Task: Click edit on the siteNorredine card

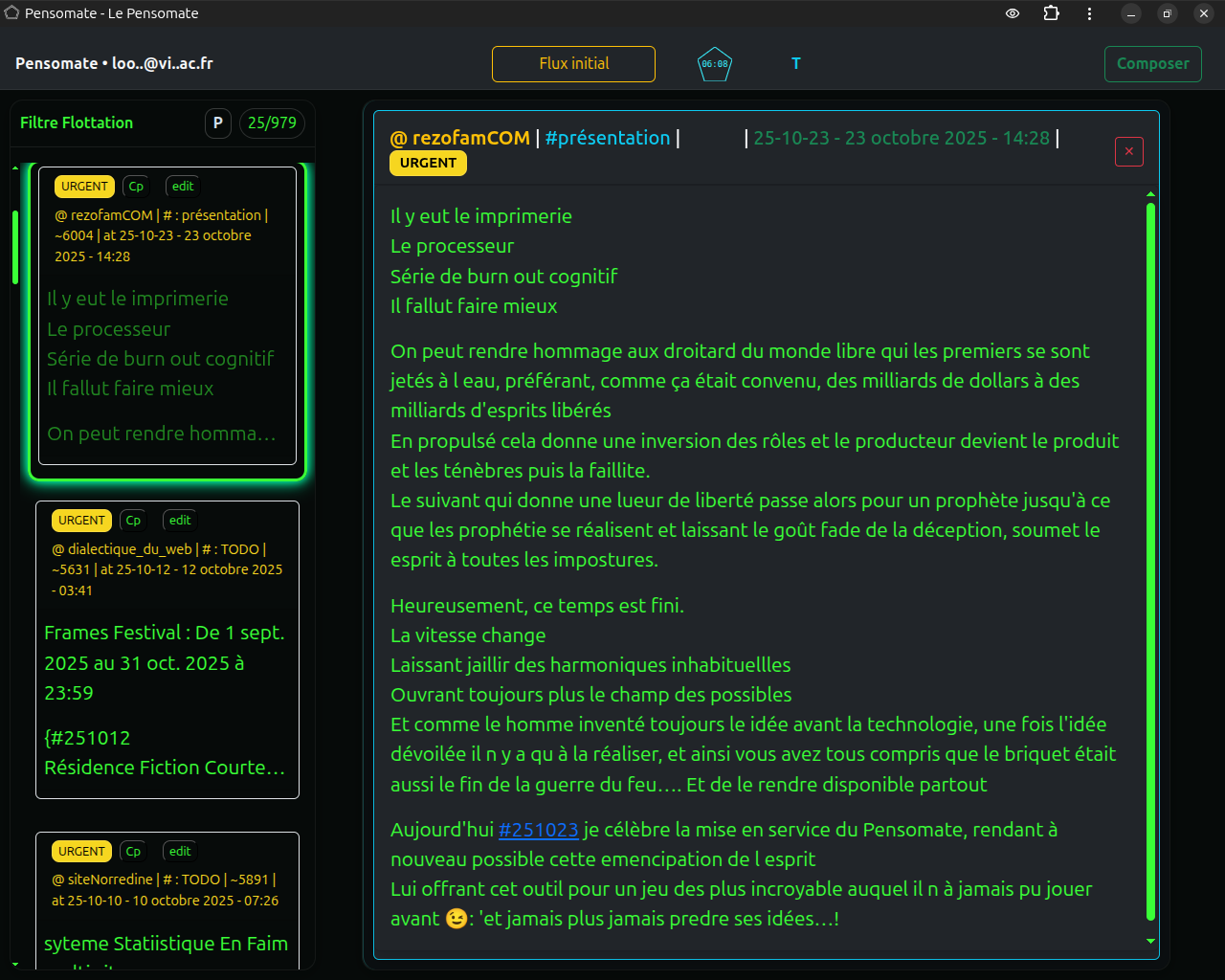Action: [179, 851]
